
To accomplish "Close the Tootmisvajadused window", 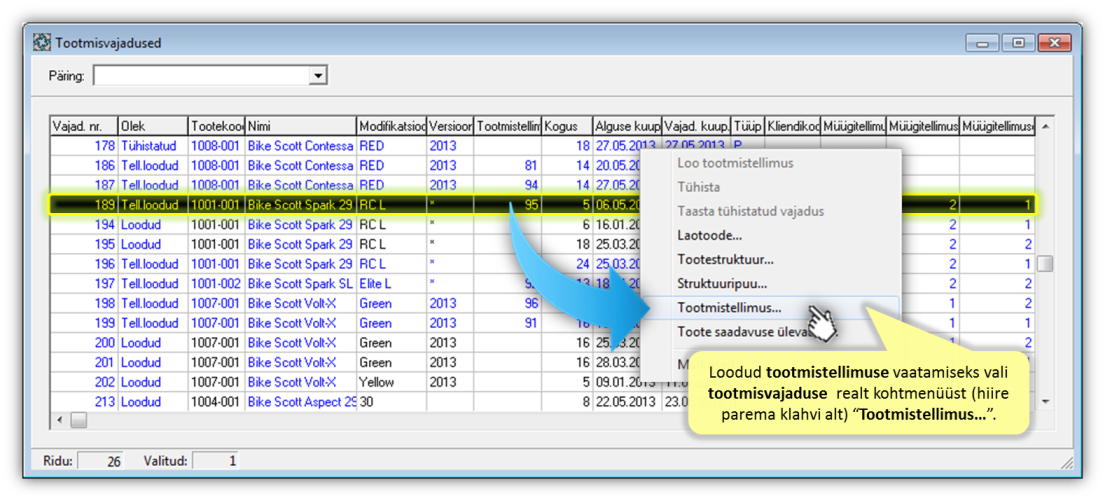I will click(1054, 43).
